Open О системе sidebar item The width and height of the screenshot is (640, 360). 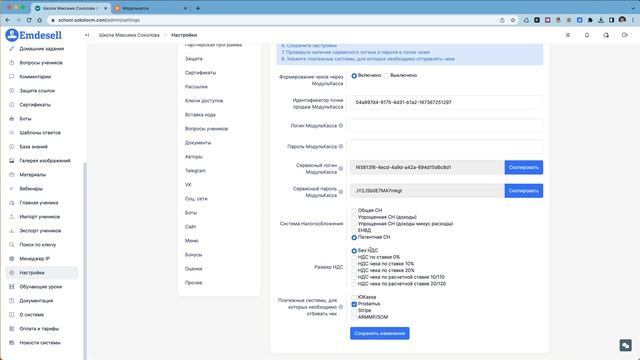click(x=31, y=315)
